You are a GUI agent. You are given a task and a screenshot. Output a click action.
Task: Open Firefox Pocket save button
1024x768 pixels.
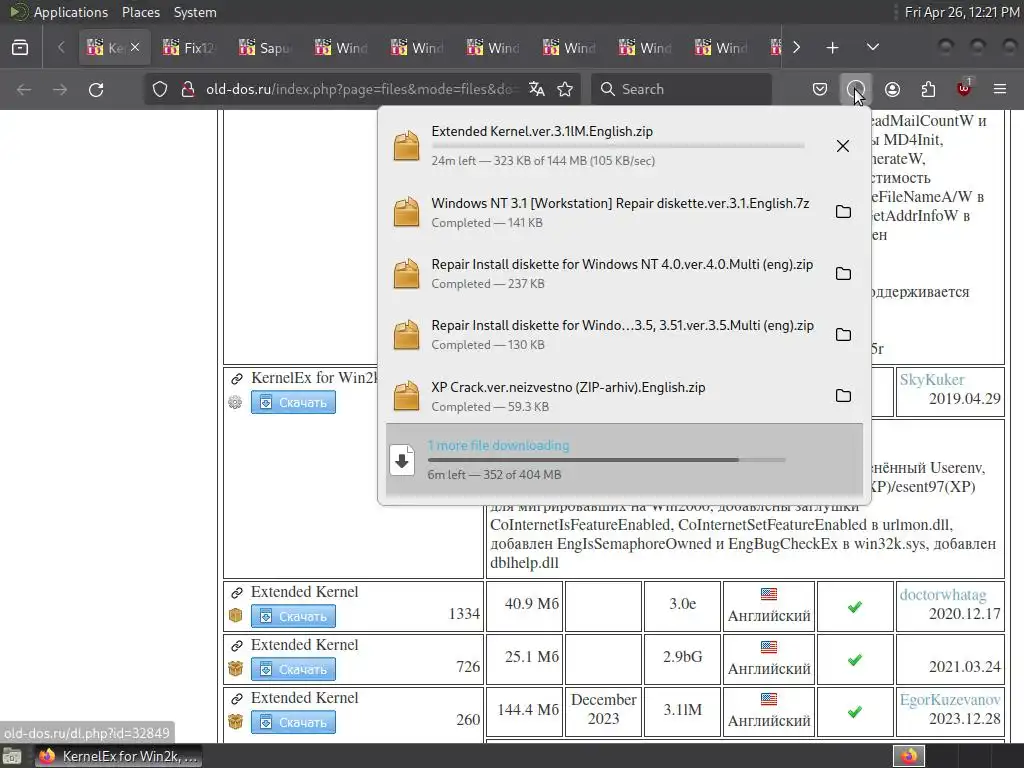pyautogui.click(x=820, y=89)
